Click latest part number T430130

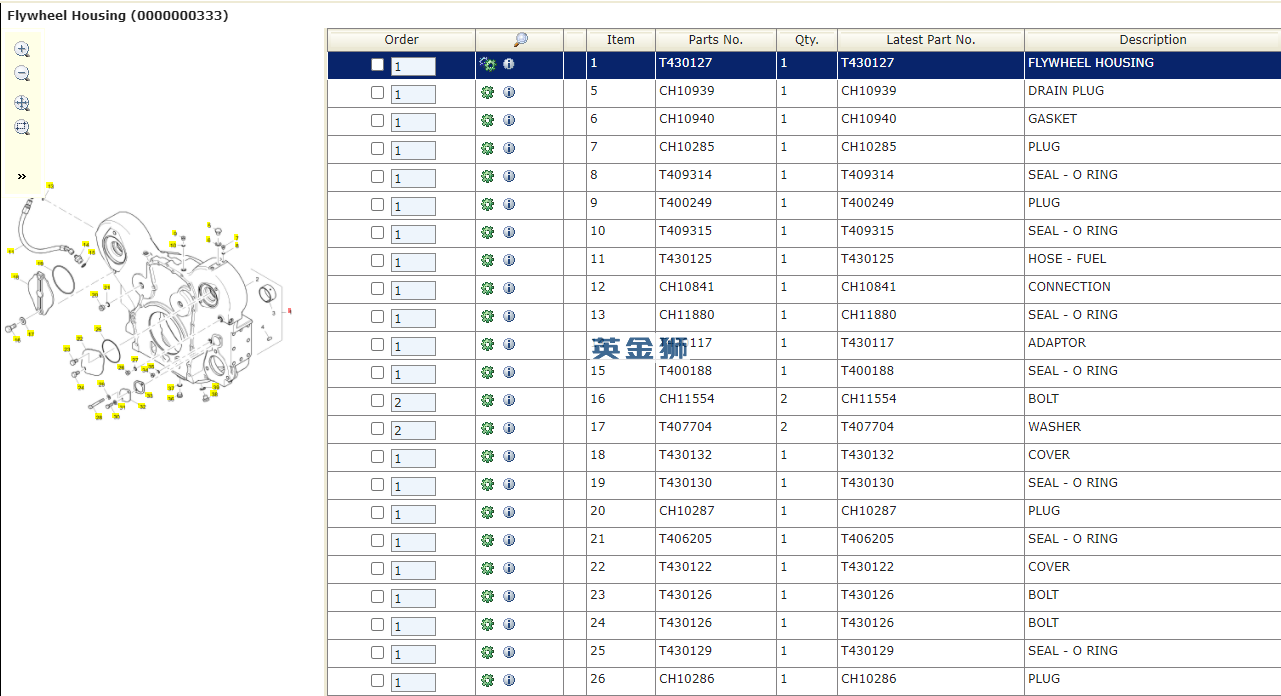(x=868, y=483)
